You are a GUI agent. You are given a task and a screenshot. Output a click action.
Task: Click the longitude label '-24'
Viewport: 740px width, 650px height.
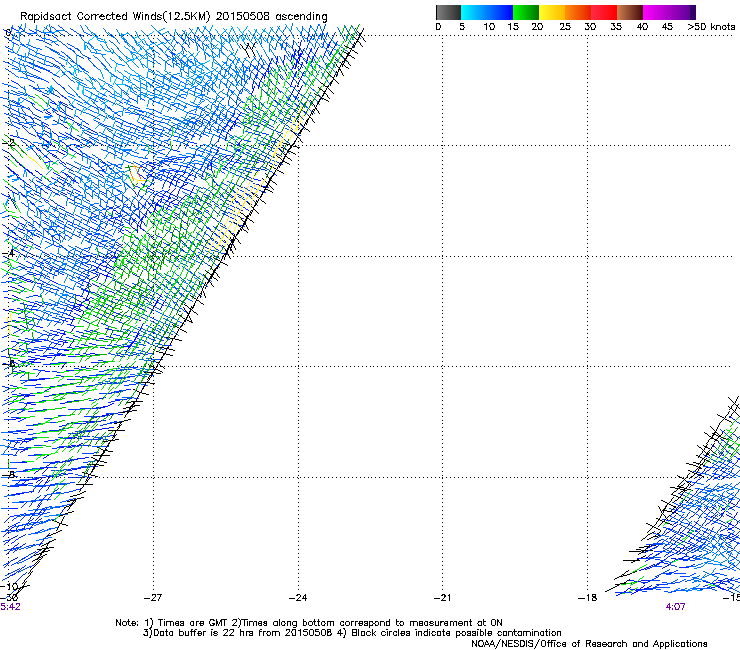point(298,598)
